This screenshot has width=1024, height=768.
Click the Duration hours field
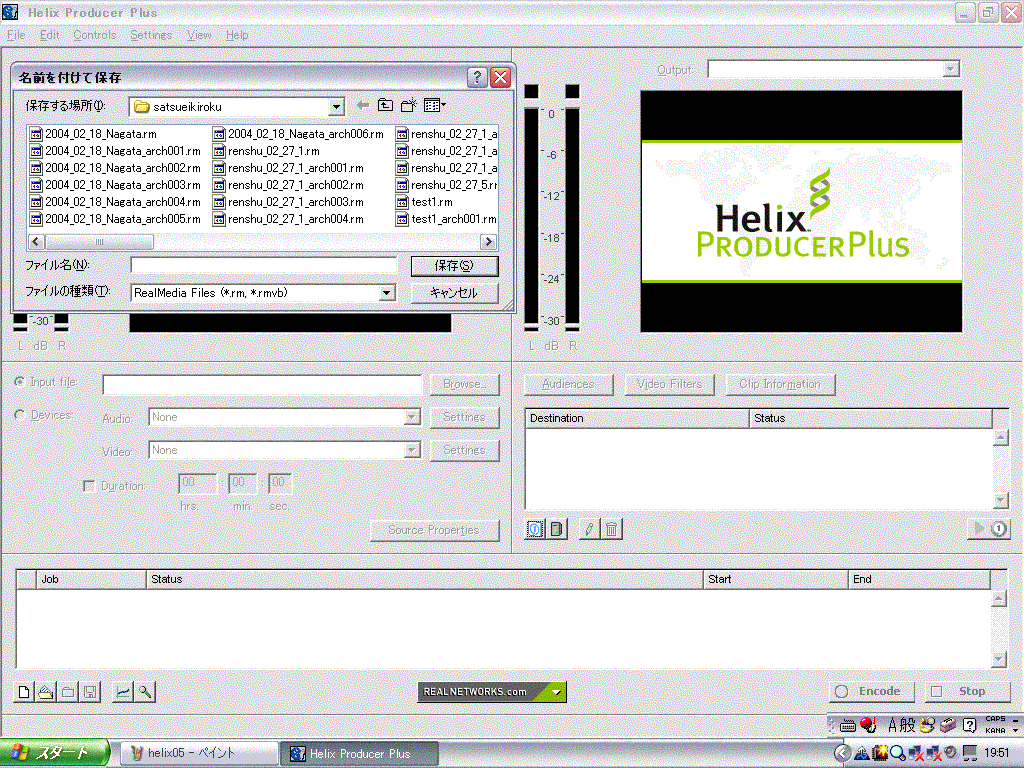coord(197,484)
